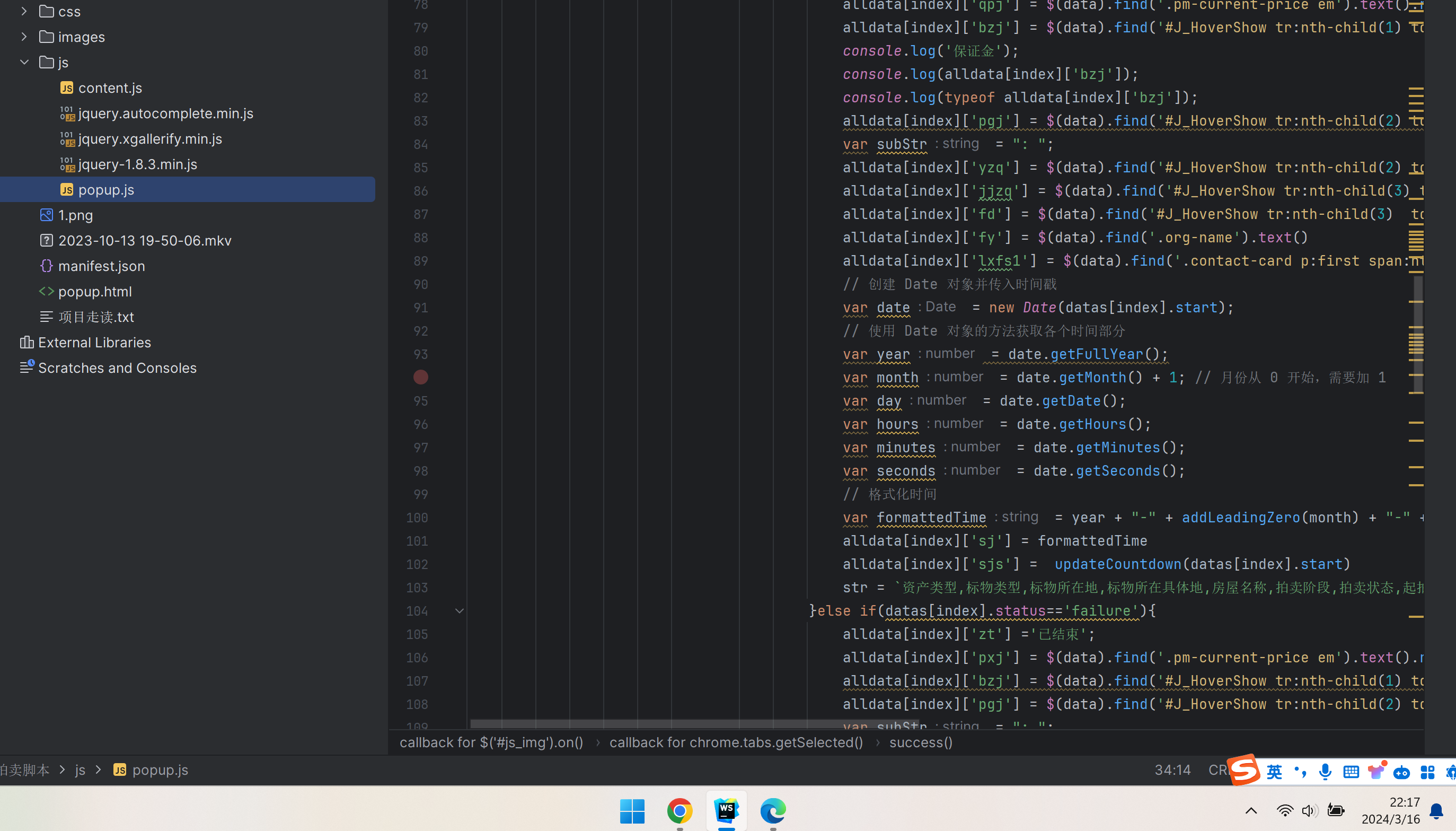The image size is (1456, 831).
Task: Collapse the js folder in file tree
Action: pyautogui.click(x=22, y=62)
